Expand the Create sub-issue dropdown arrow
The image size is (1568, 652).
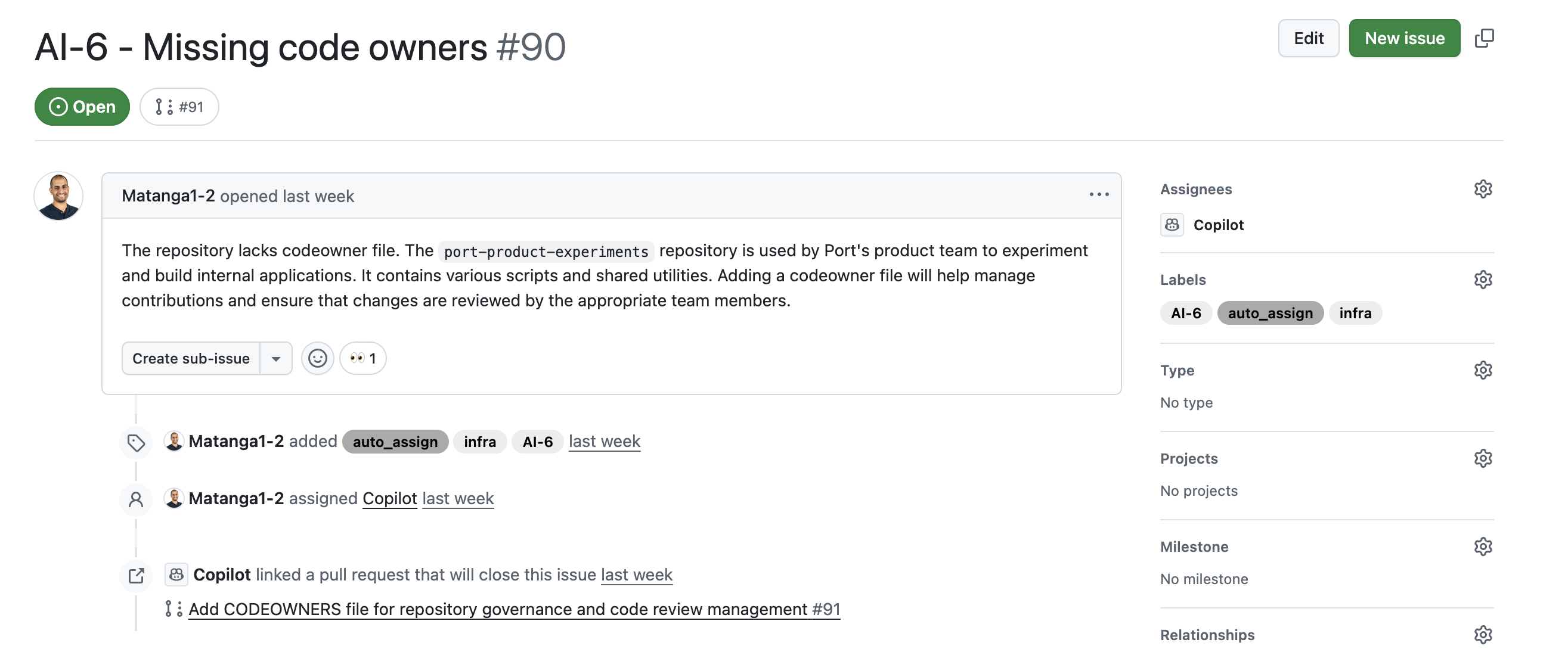coord(275,358)
